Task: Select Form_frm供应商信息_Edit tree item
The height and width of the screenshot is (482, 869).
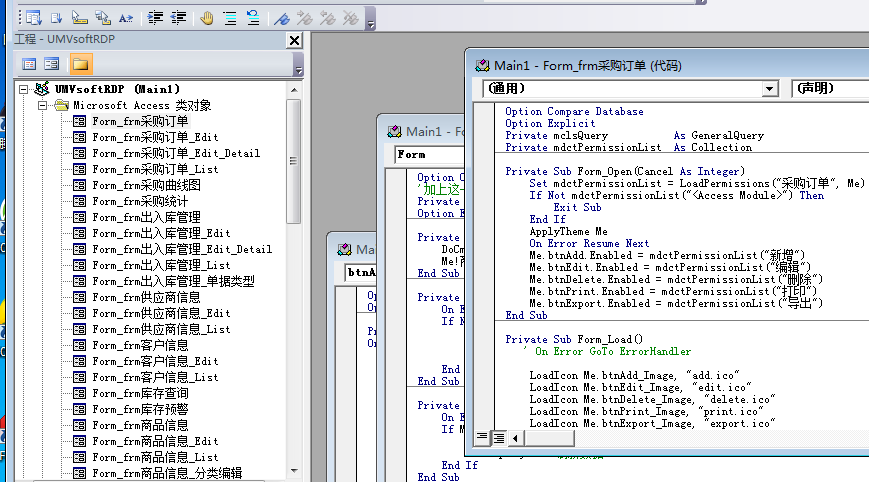Action: click(161, 314)
